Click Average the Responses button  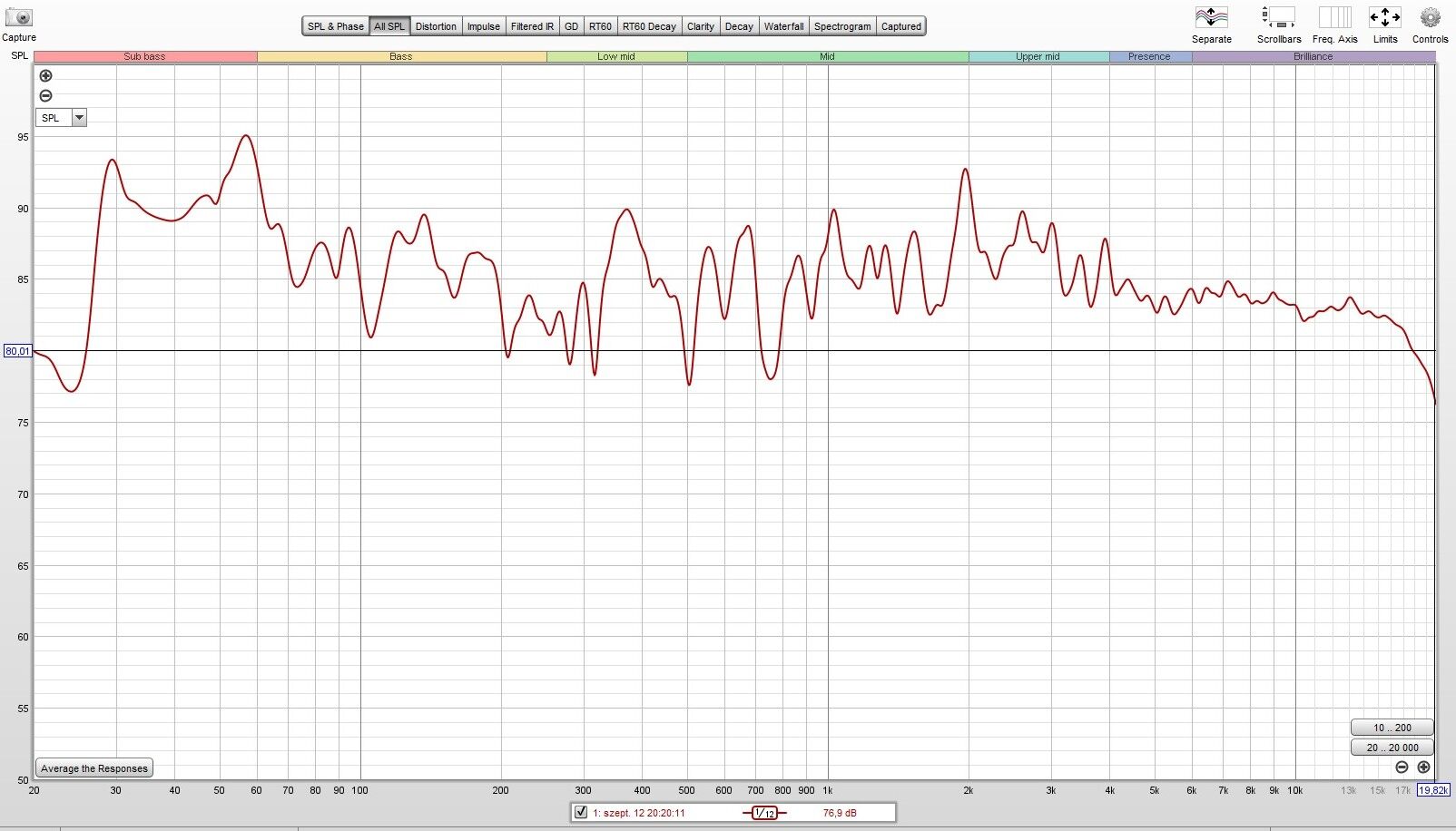click(x=94, y=768)
